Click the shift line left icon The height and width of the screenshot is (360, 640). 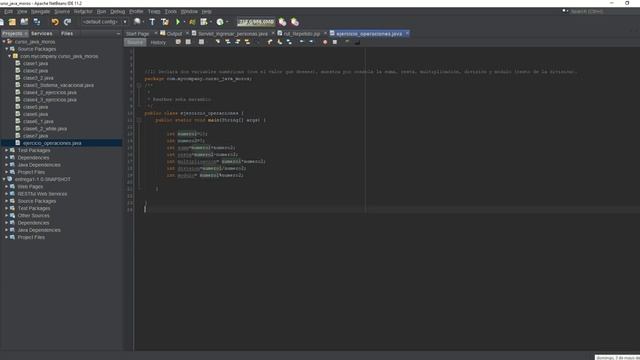(302, 42)
